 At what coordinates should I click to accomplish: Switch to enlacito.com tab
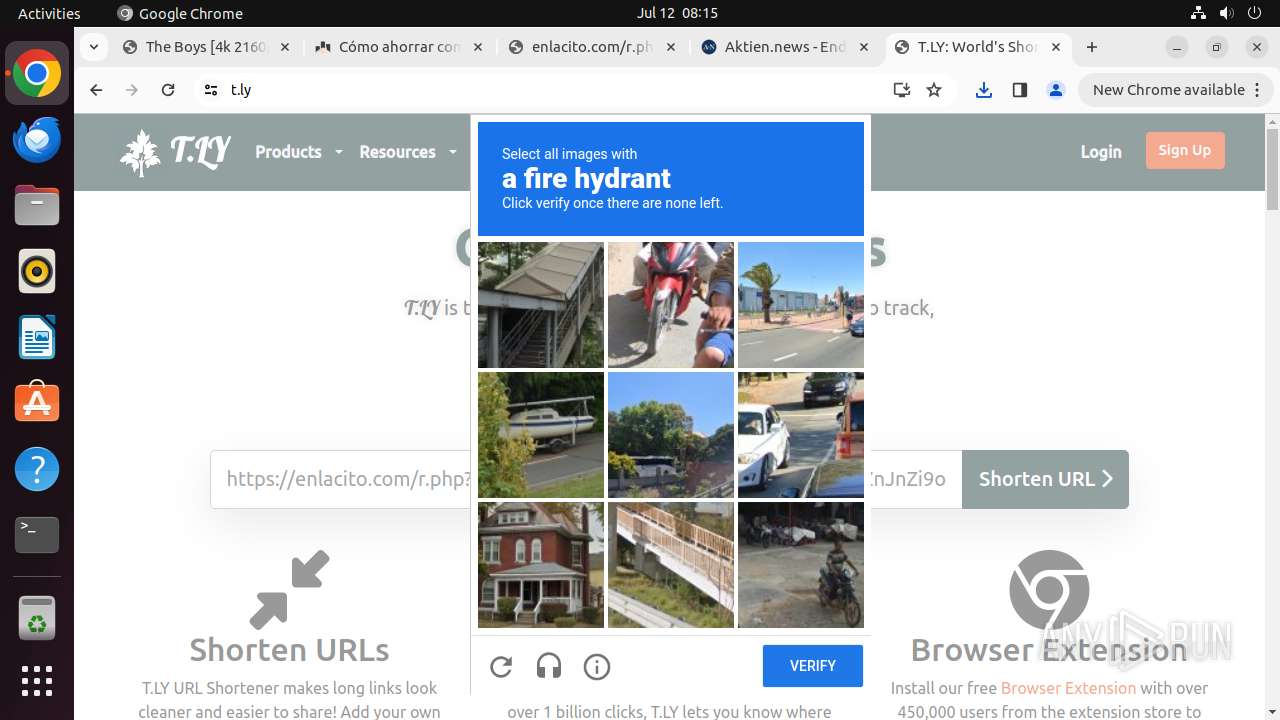592,47
